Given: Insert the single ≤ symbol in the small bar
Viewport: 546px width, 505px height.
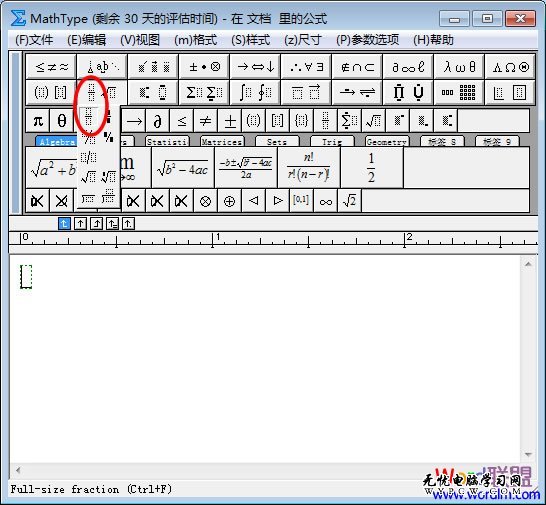Looking at the screenshot, I should [181, 121].
